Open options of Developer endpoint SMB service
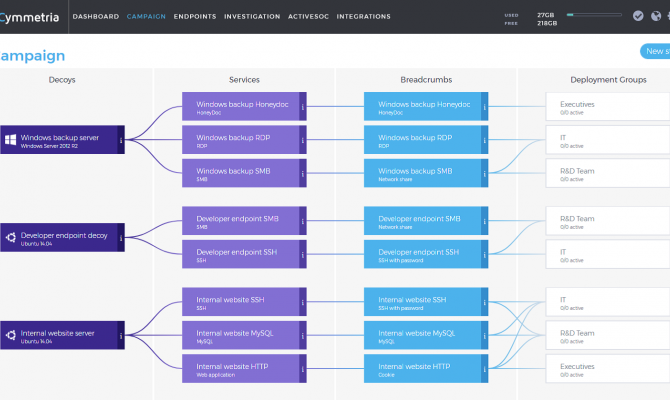Screen dimensions: 670x400 [x=303, y=221]
